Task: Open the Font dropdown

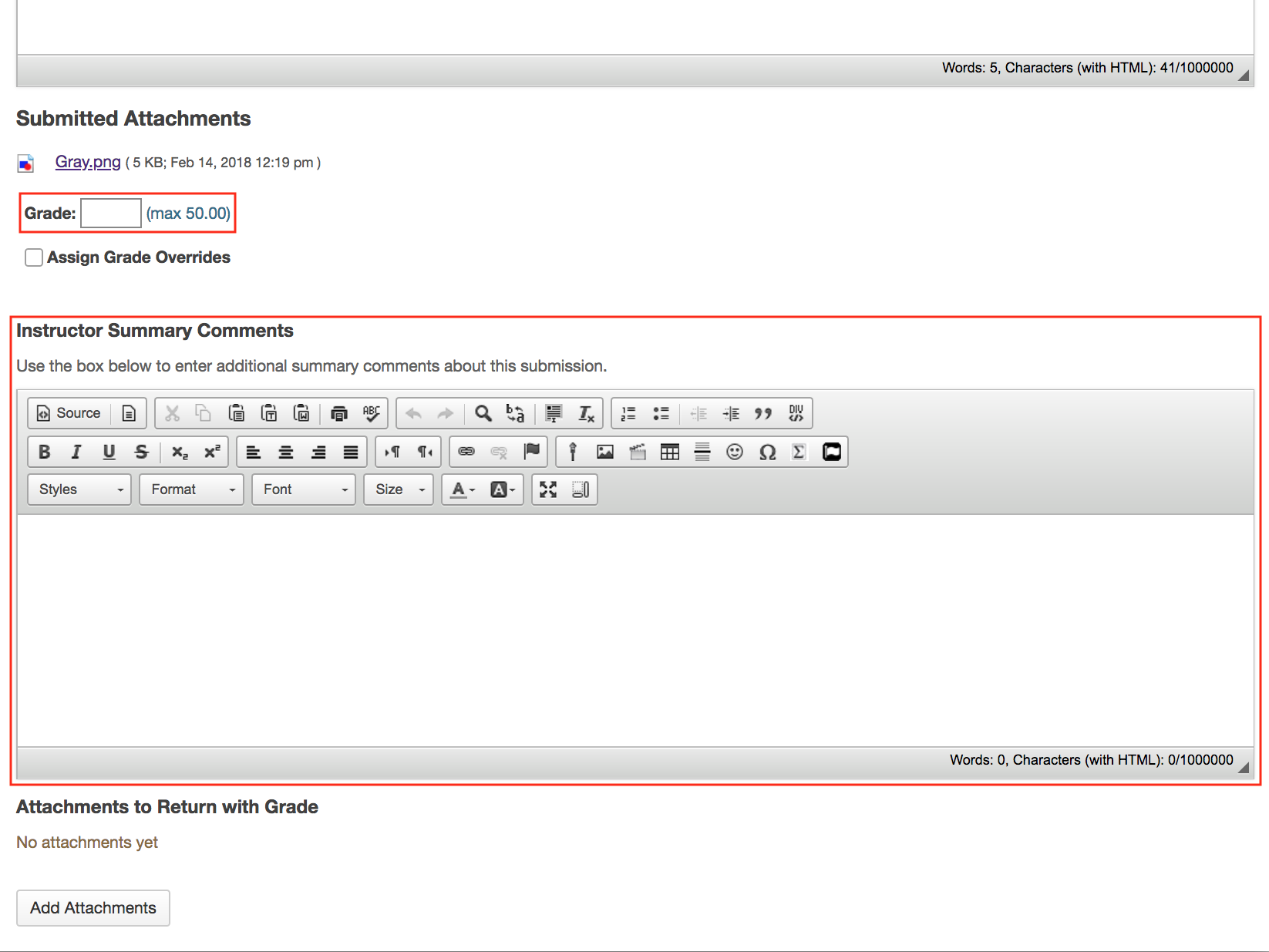Action: 303,489
